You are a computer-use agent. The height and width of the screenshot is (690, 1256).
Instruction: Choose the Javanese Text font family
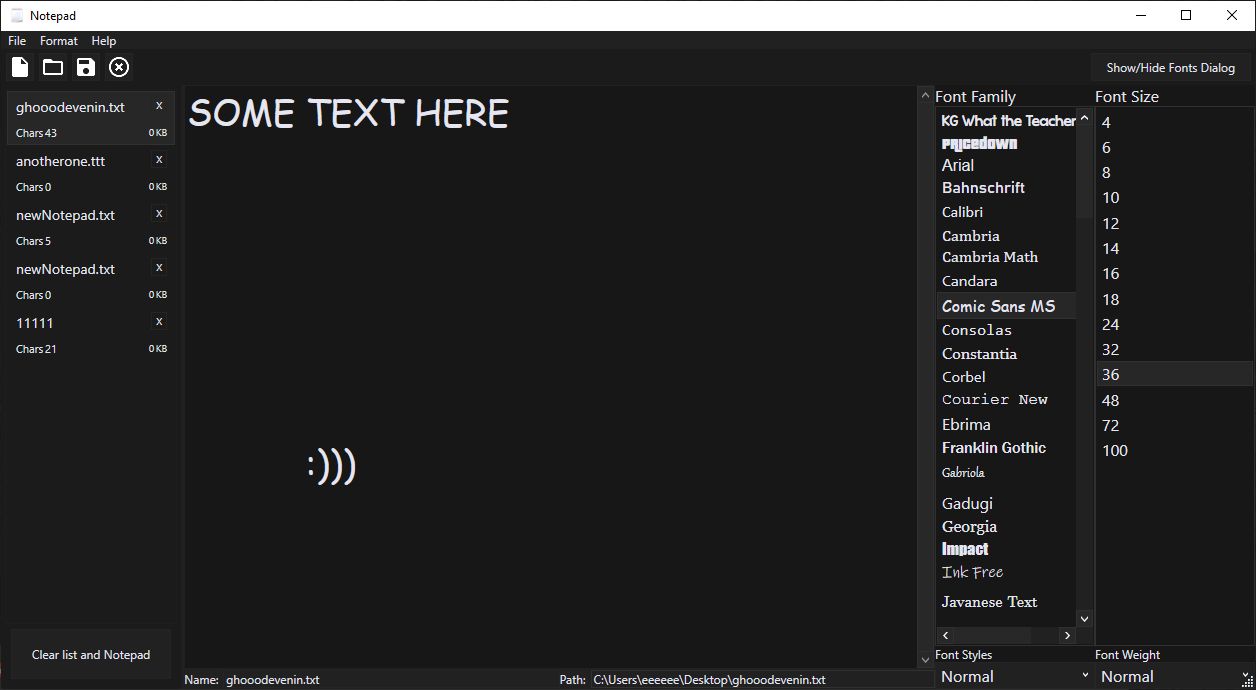tap(1006, 602)
